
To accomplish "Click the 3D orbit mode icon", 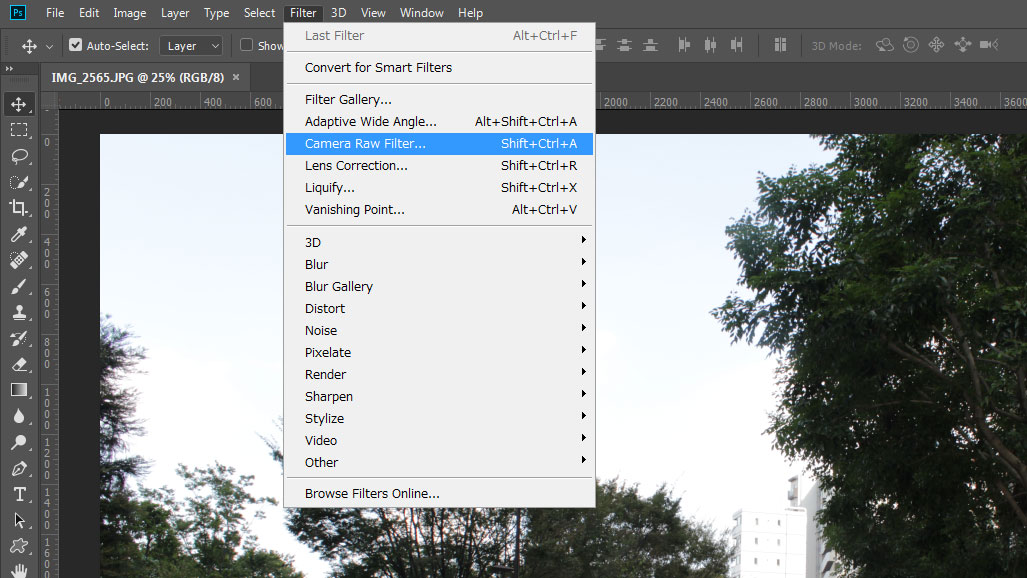I will pos(885,45).
